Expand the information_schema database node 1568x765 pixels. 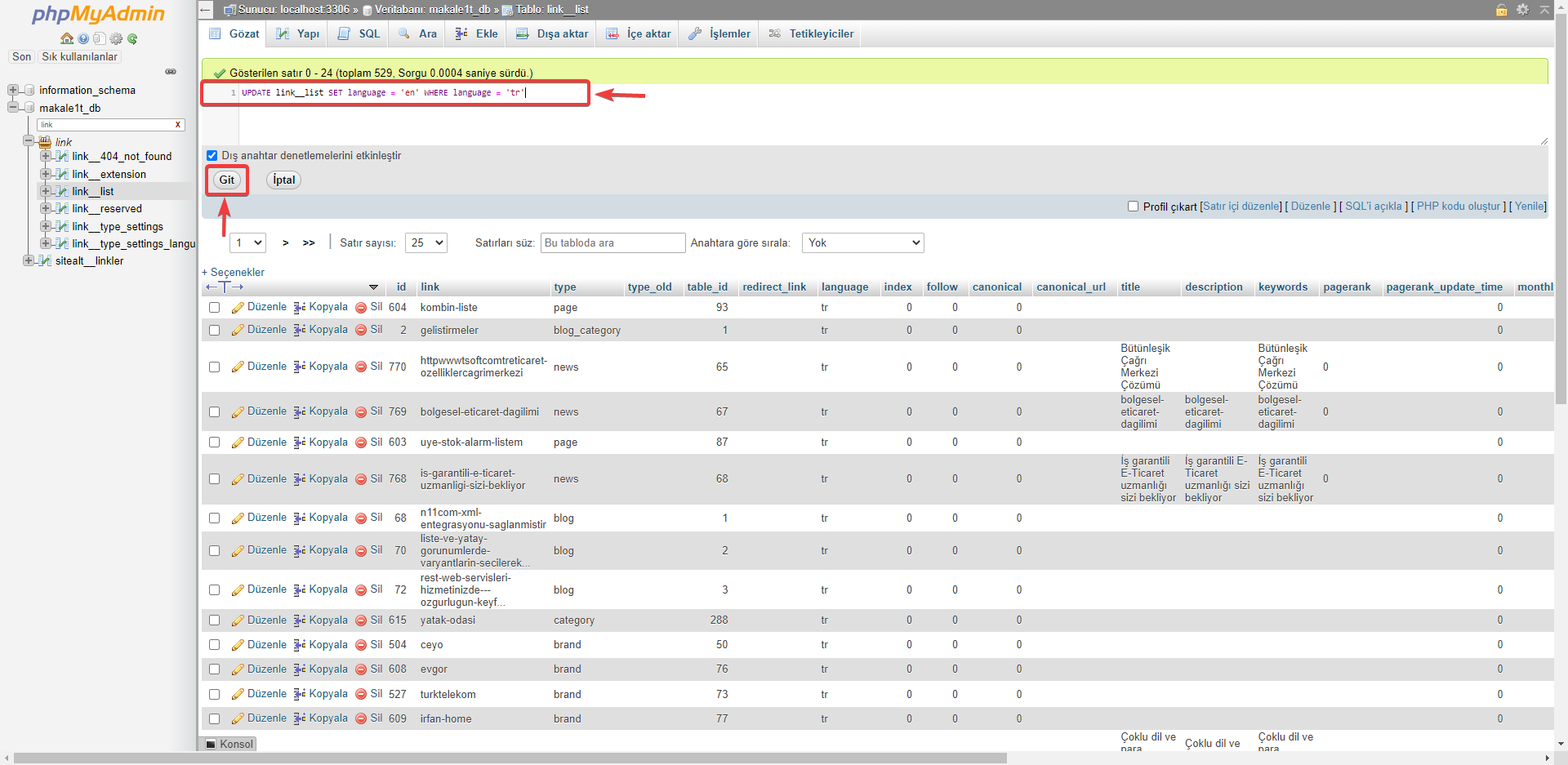[12, 90]
